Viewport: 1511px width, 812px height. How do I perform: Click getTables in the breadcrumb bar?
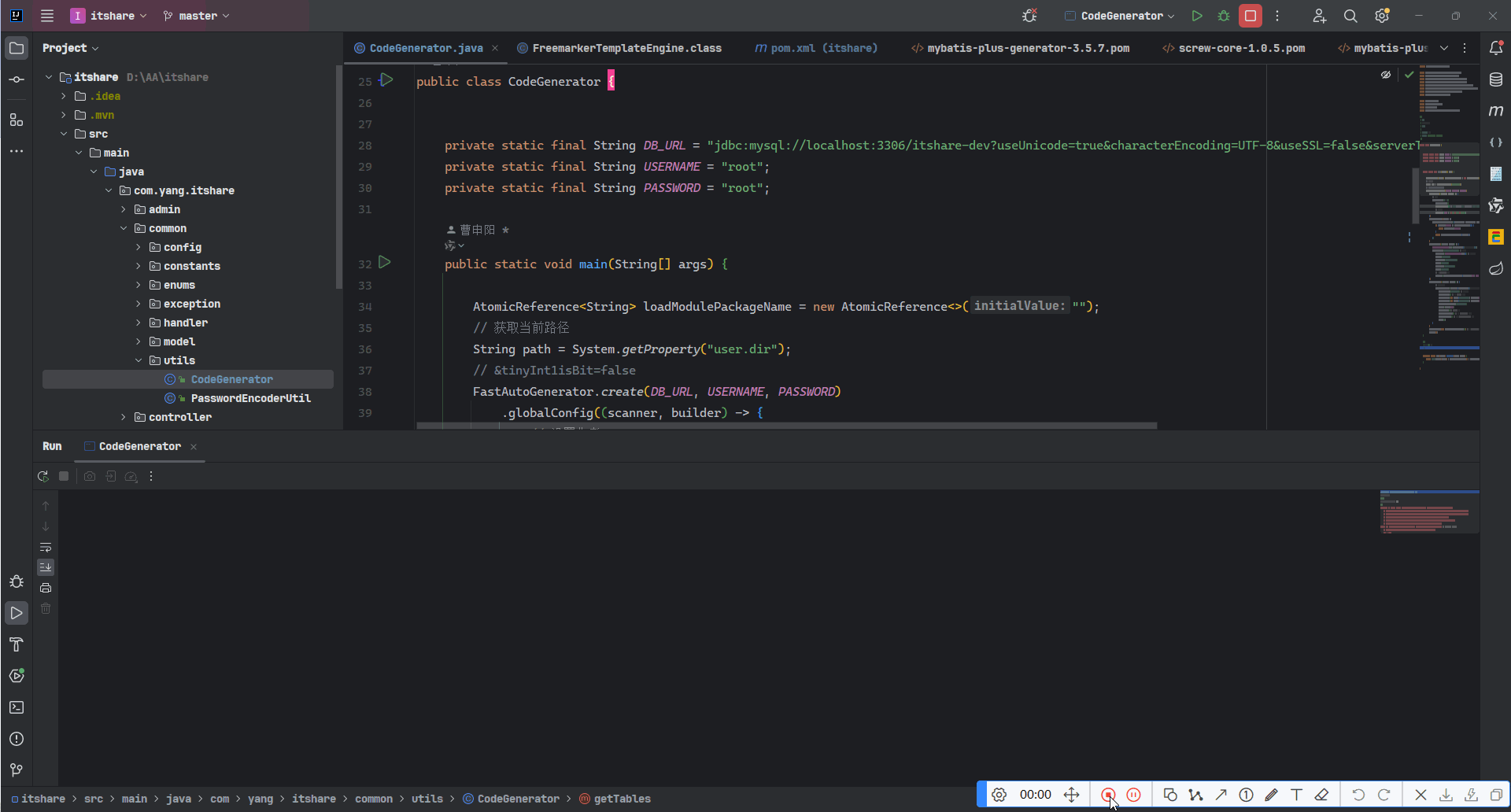pos(622,799)
